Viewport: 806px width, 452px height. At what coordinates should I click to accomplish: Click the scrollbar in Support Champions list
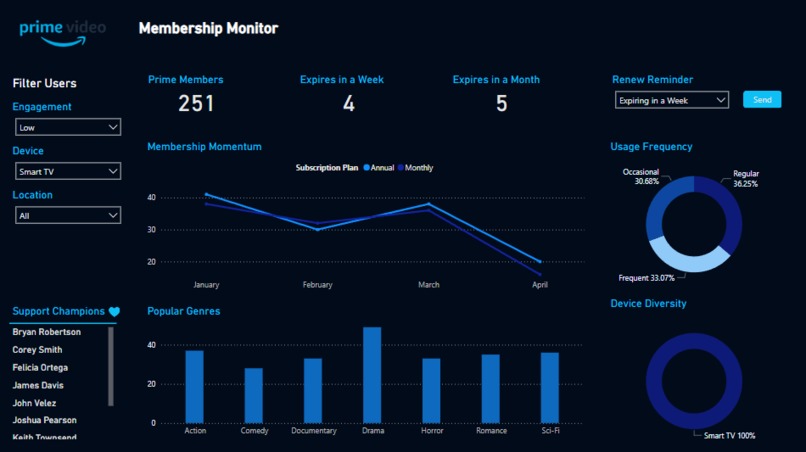click(x=111, y=366)
